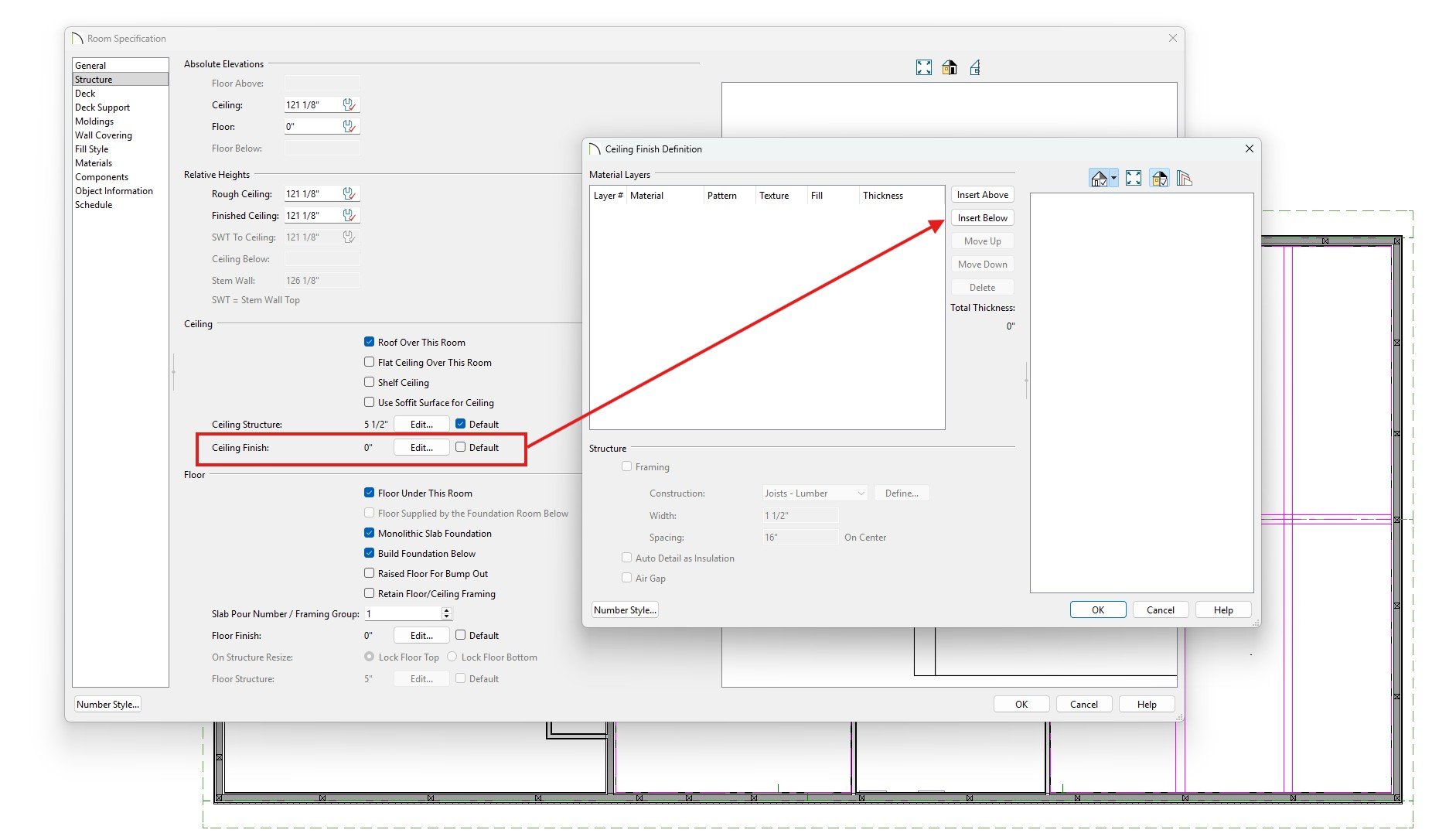Enable Flat Ceiling Over This Room checkbox
The height and width of the screenshot is (840, 1456).
[370, 361]
